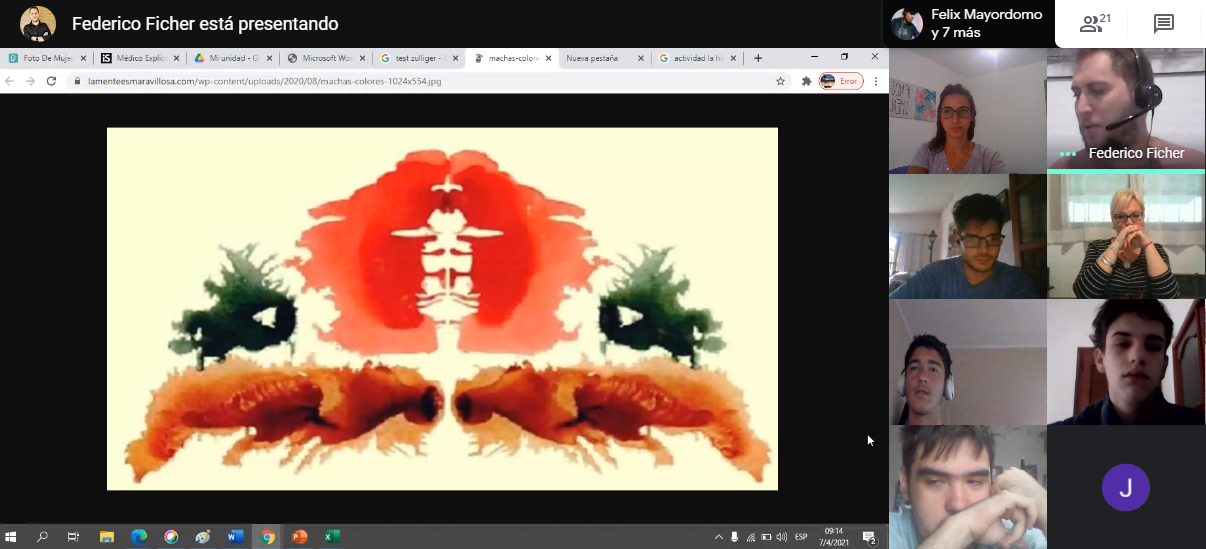Click the taskbar network icon
The image size is (1206, 549).
coord(751,537)
